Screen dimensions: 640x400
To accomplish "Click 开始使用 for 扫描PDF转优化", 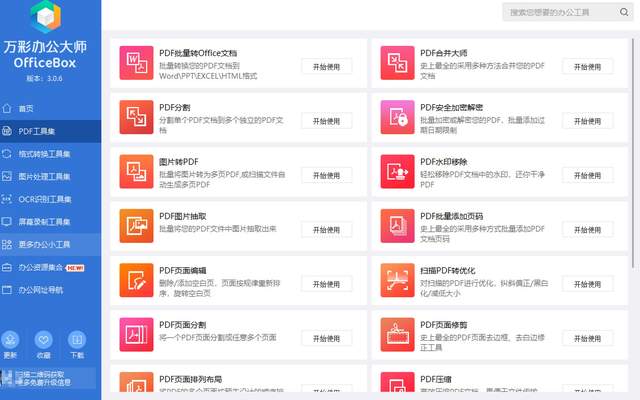I will click(587, 284).
